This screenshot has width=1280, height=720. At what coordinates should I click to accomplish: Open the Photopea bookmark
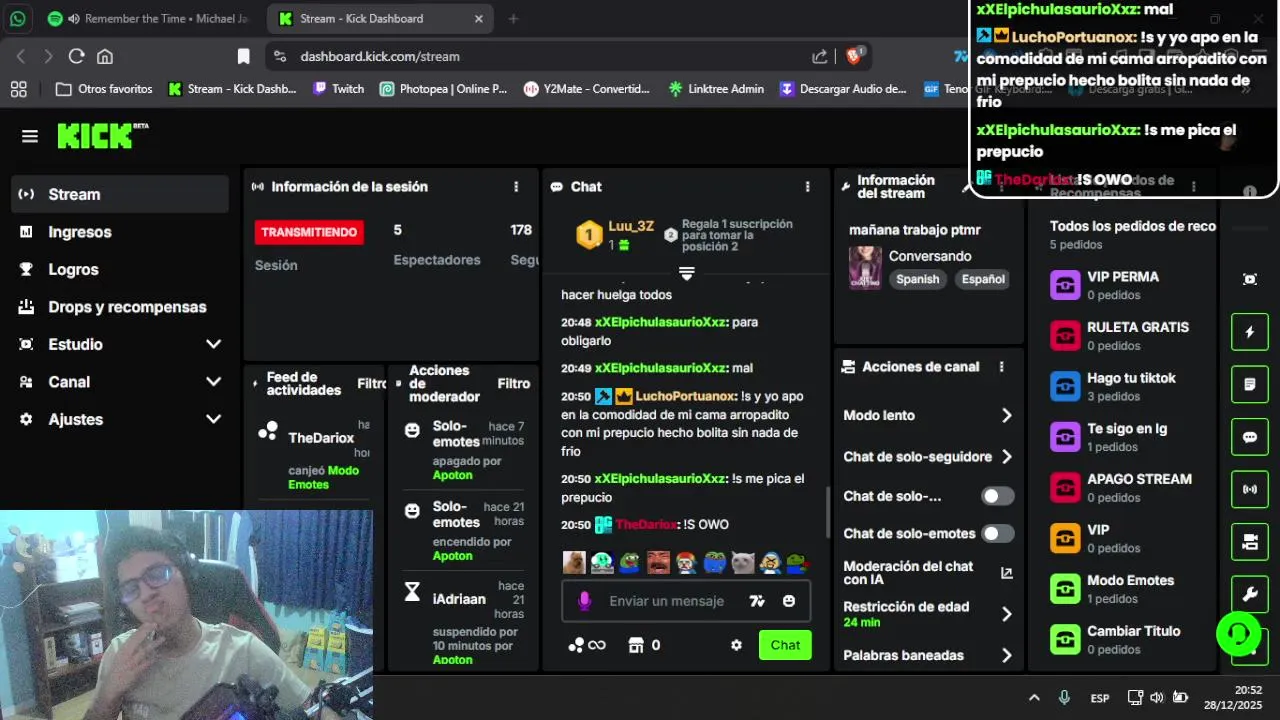443,89
